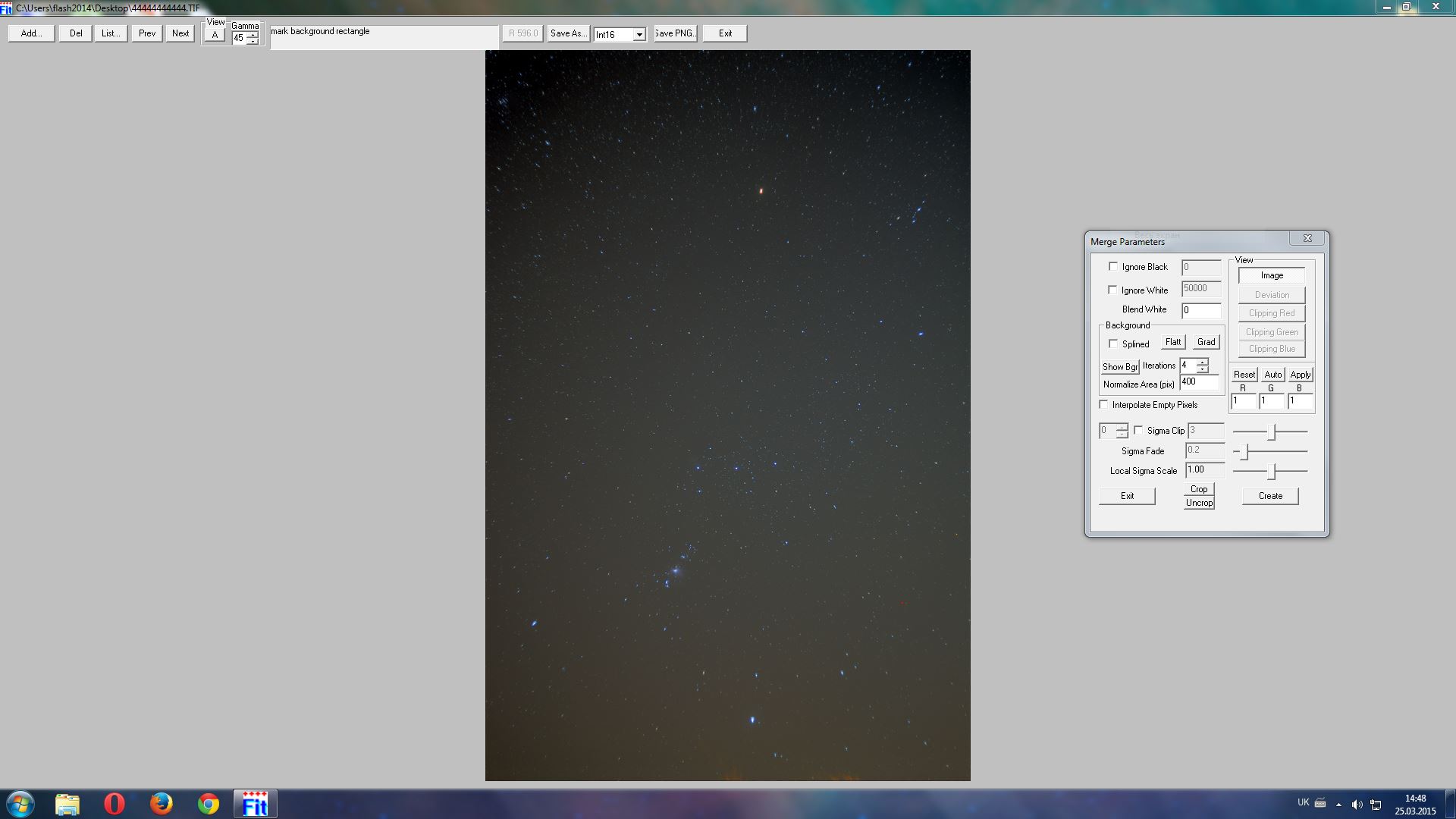Toggle the Sigma Clip checkbox

[1138, 430]
